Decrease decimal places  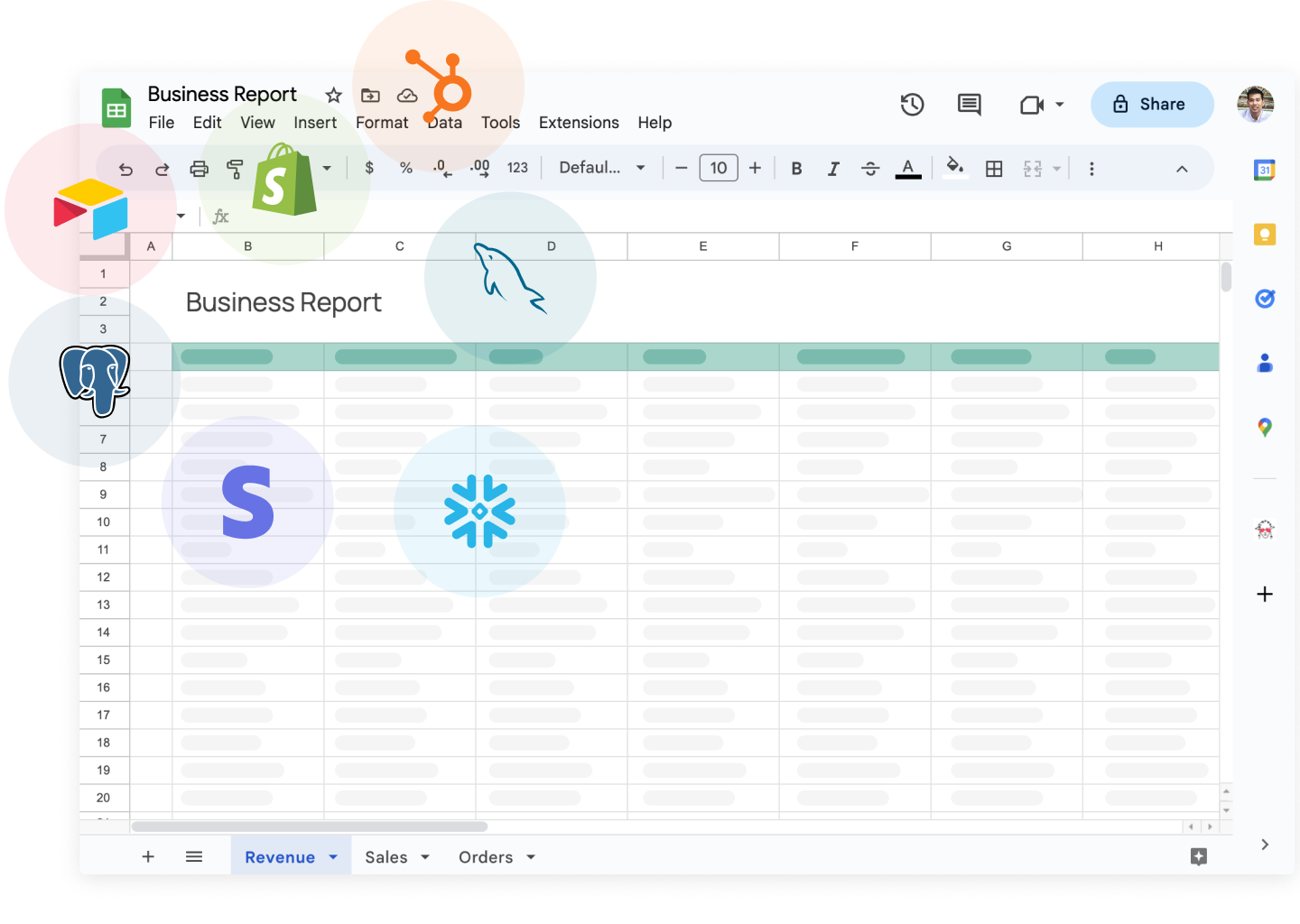tap(442, 168)
